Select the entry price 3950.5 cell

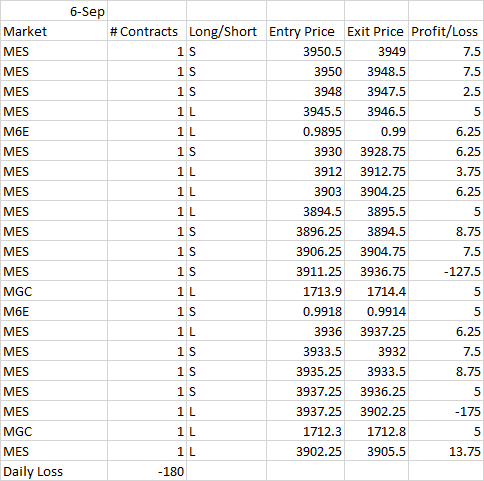305,51
